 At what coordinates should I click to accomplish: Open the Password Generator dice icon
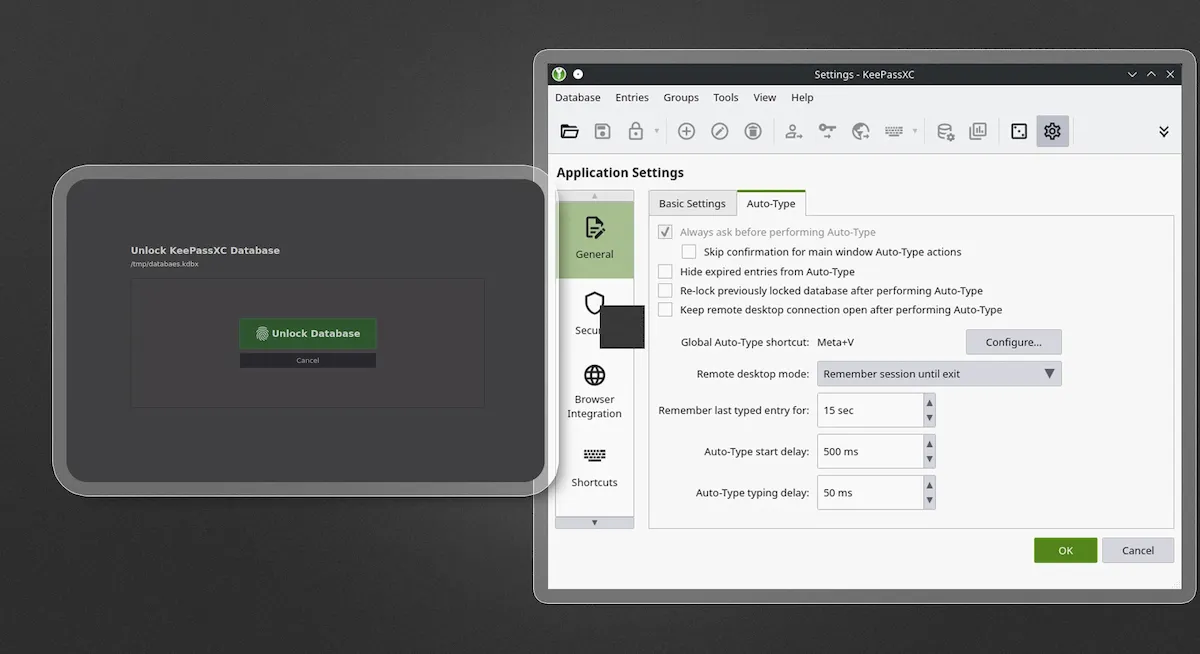coord(1019,131)
